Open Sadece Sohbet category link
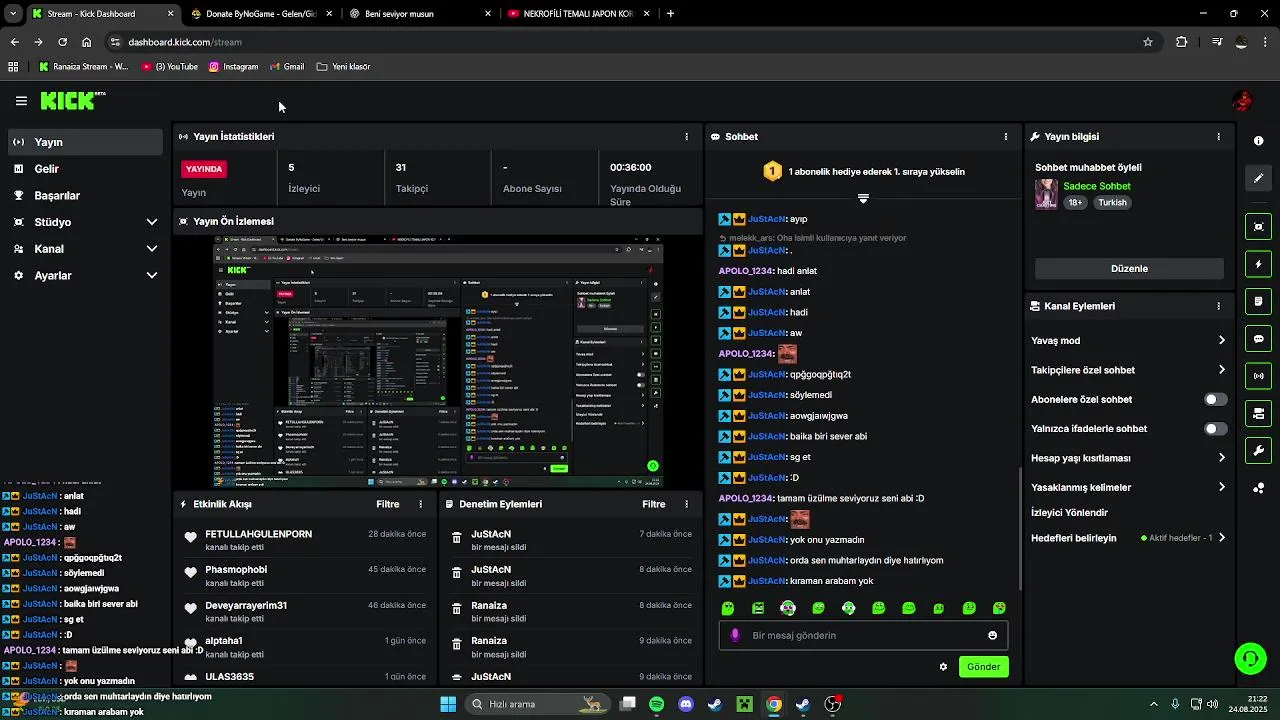This screenshot has height=720, width=1280. tap(1096, 186)
